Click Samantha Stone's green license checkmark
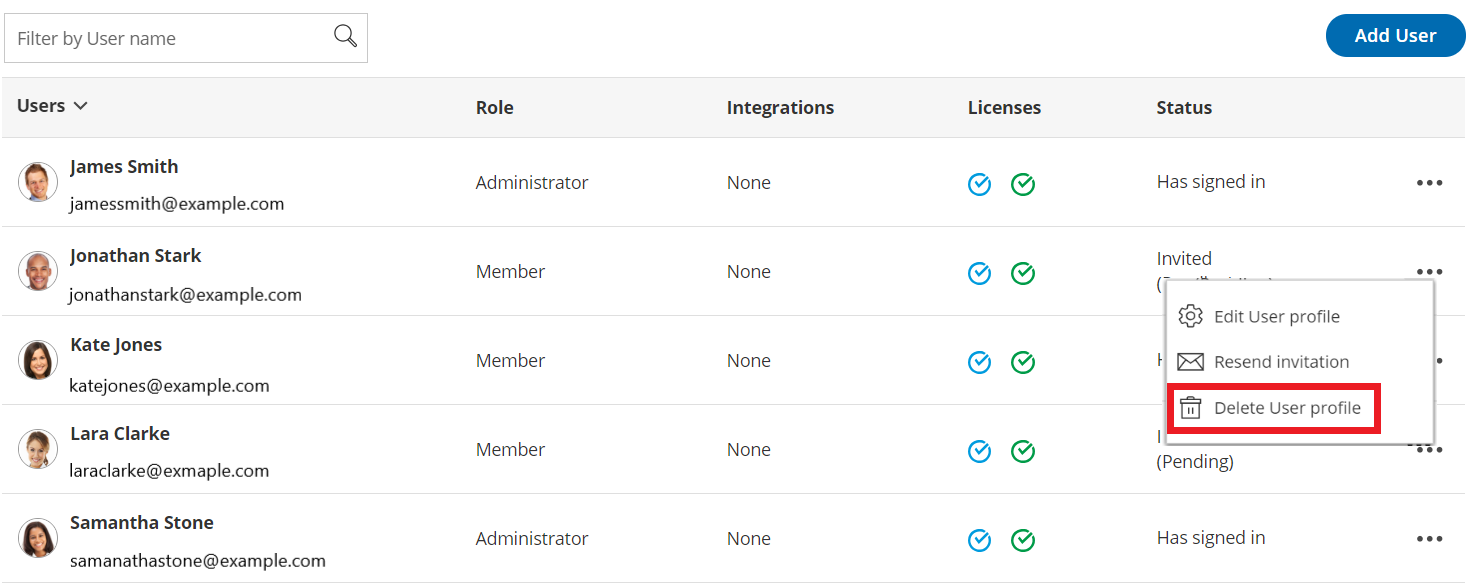This screenshot has width=1473, height=583. [1022, 540]
